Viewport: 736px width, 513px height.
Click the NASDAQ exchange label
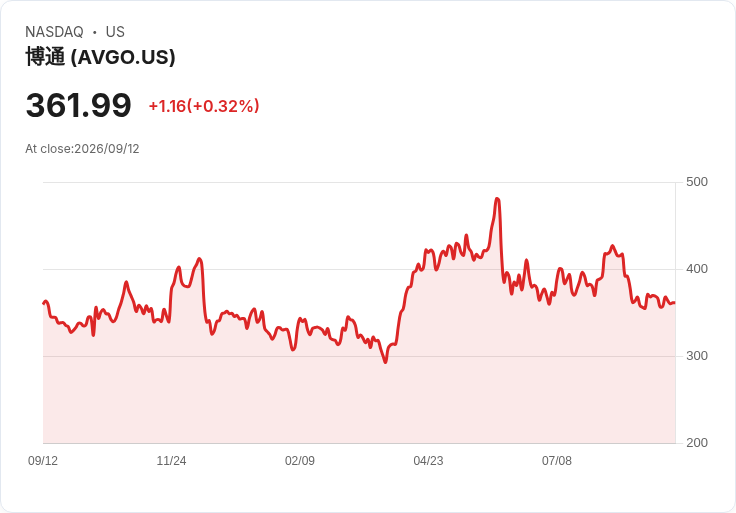point(54,32)
